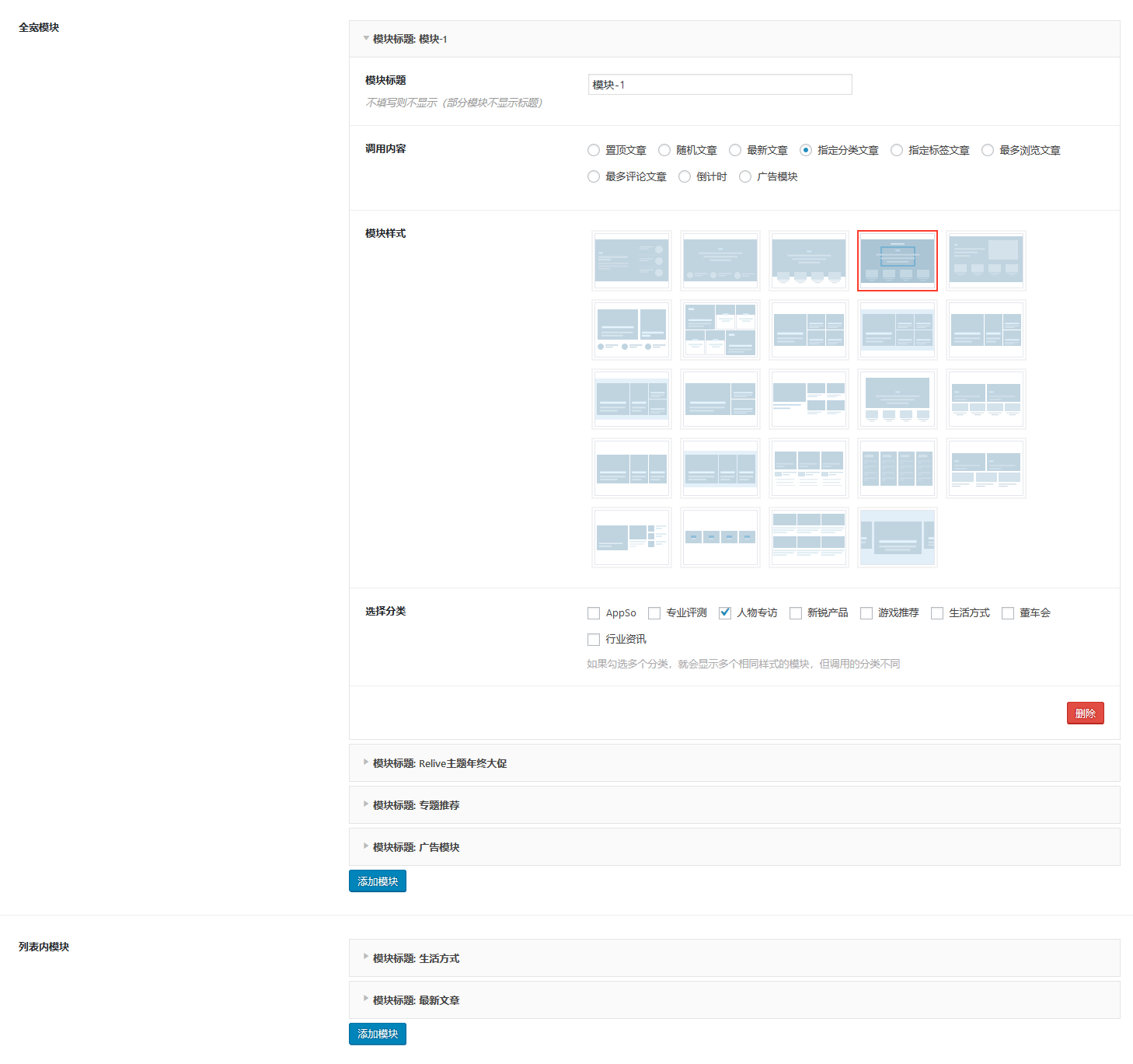The width and height of the screenshot is (1133, 1064).
Task: Uncheck the 人物专访 category checkbox
Action: 725,613
